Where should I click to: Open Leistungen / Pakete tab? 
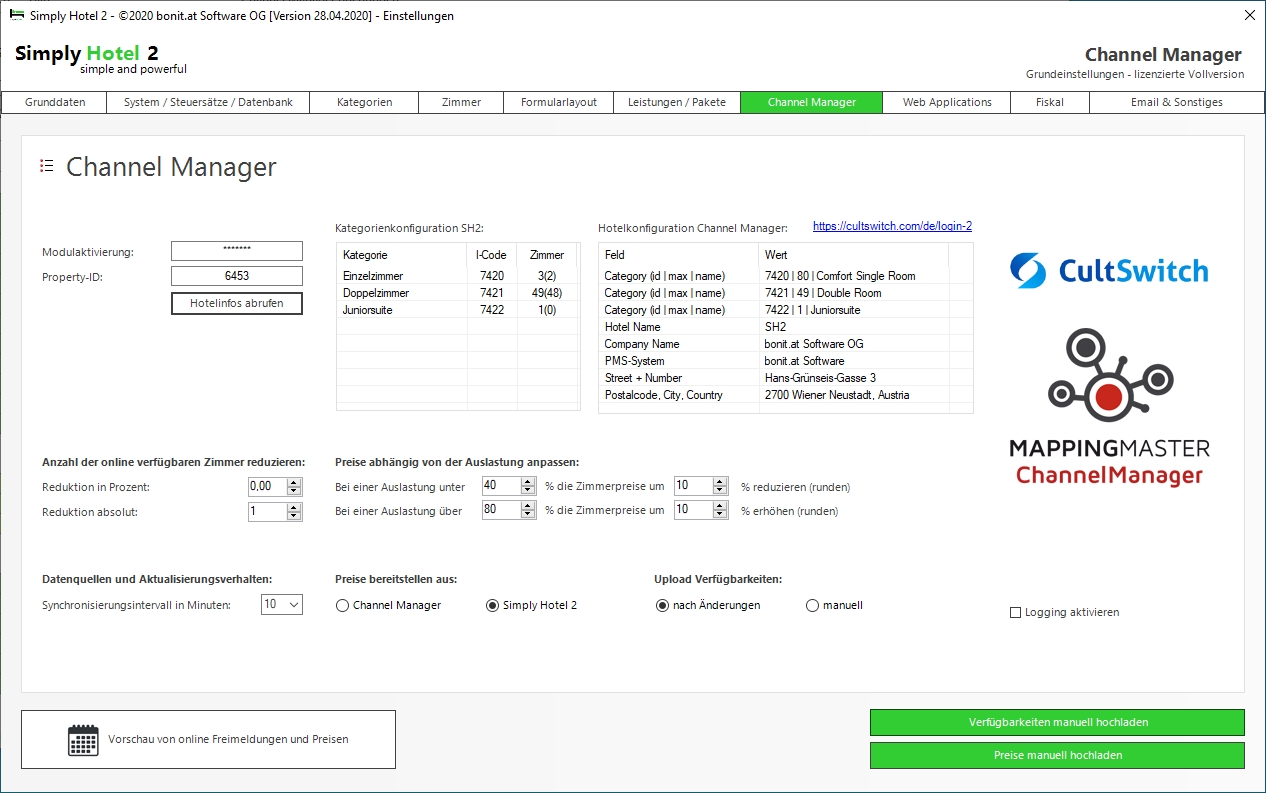[677, 102]
